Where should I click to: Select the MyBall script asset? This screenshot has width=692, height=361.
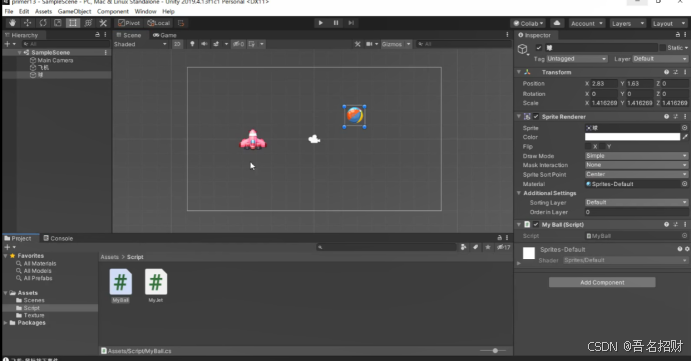120,286
